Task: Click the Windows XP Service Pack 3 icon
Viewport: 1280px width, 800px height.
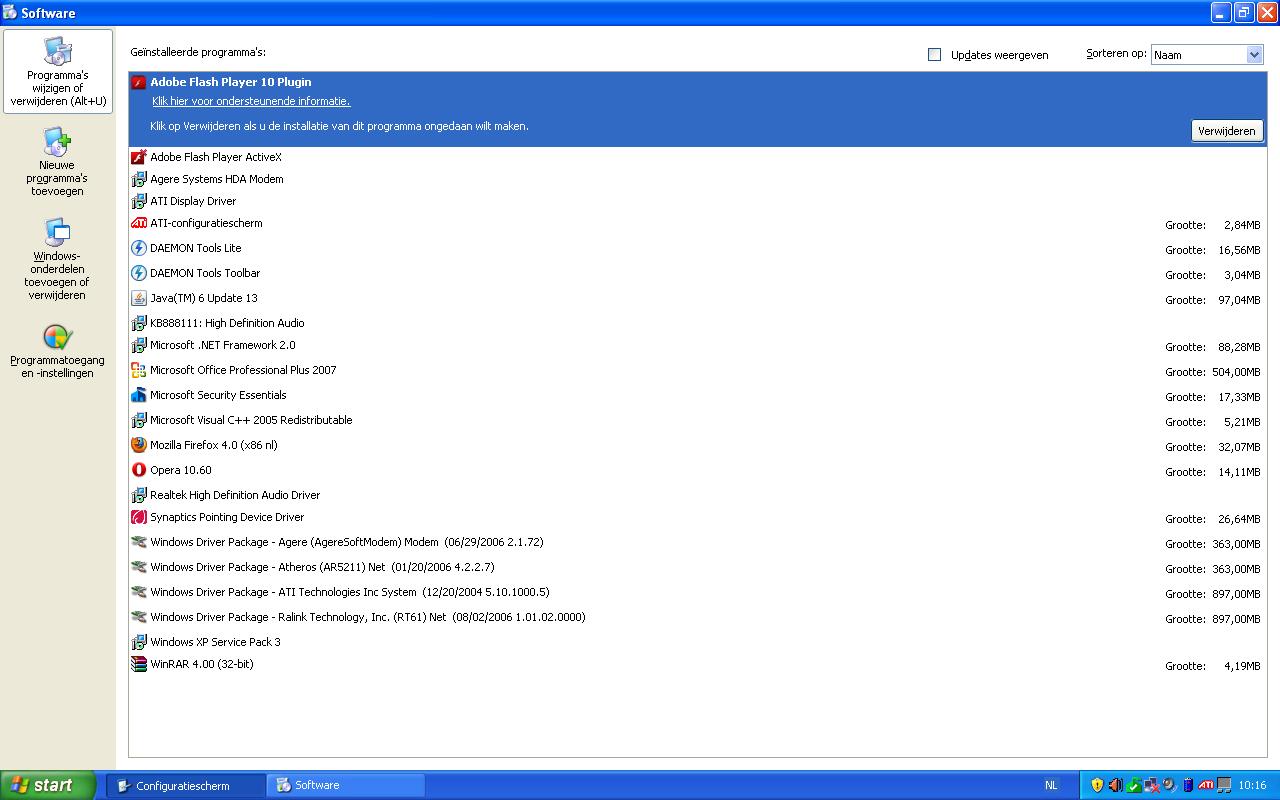Action: [139, 642]
